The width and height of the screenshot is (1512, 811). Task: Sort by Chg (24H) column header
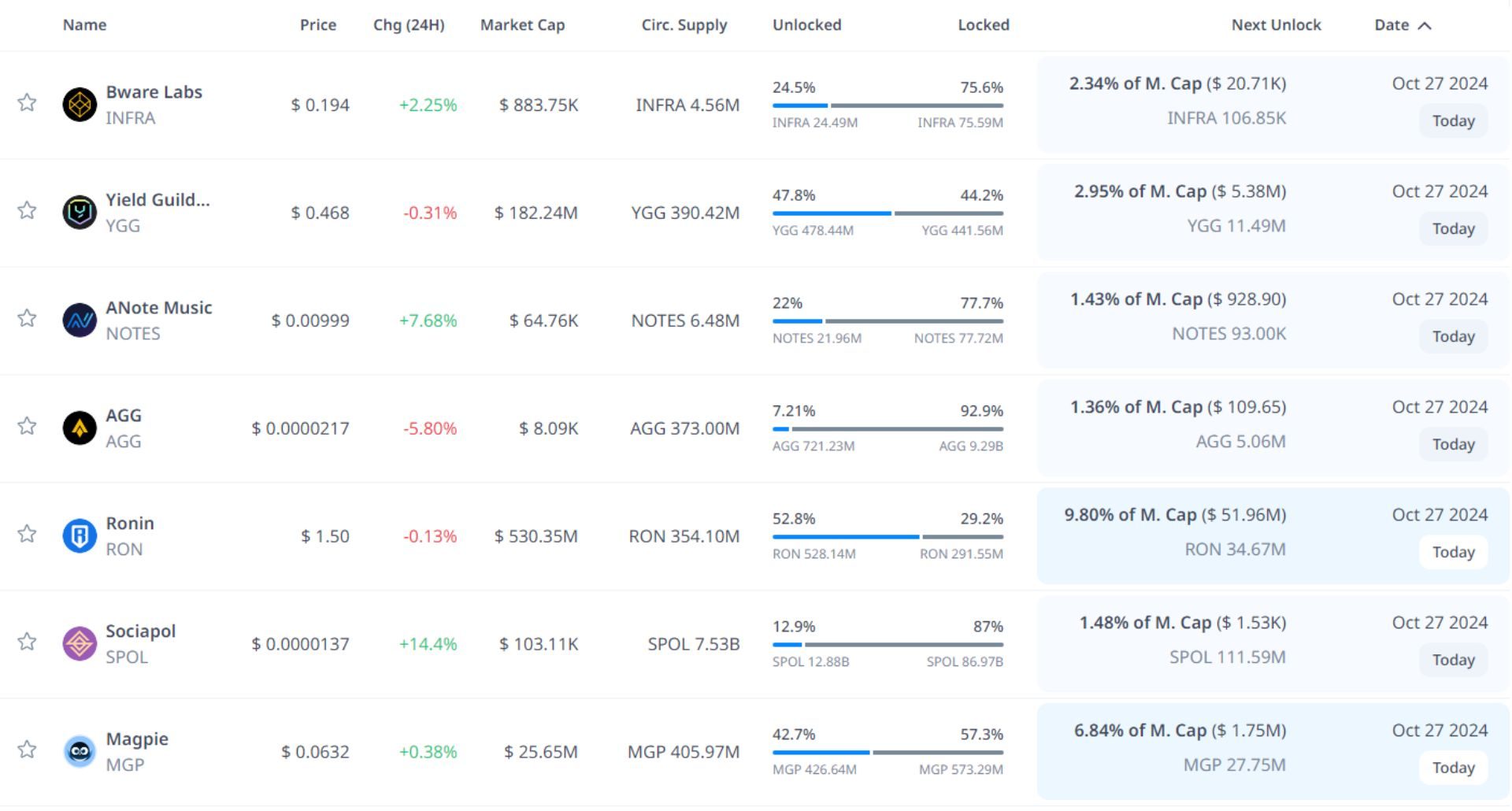409,25
